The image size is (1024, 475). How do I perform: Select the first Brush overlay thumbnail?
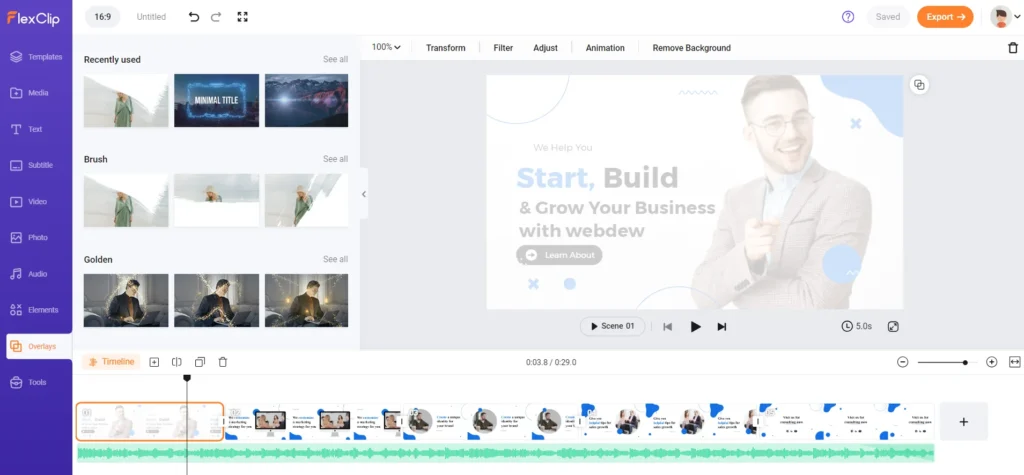coord(126,200)
